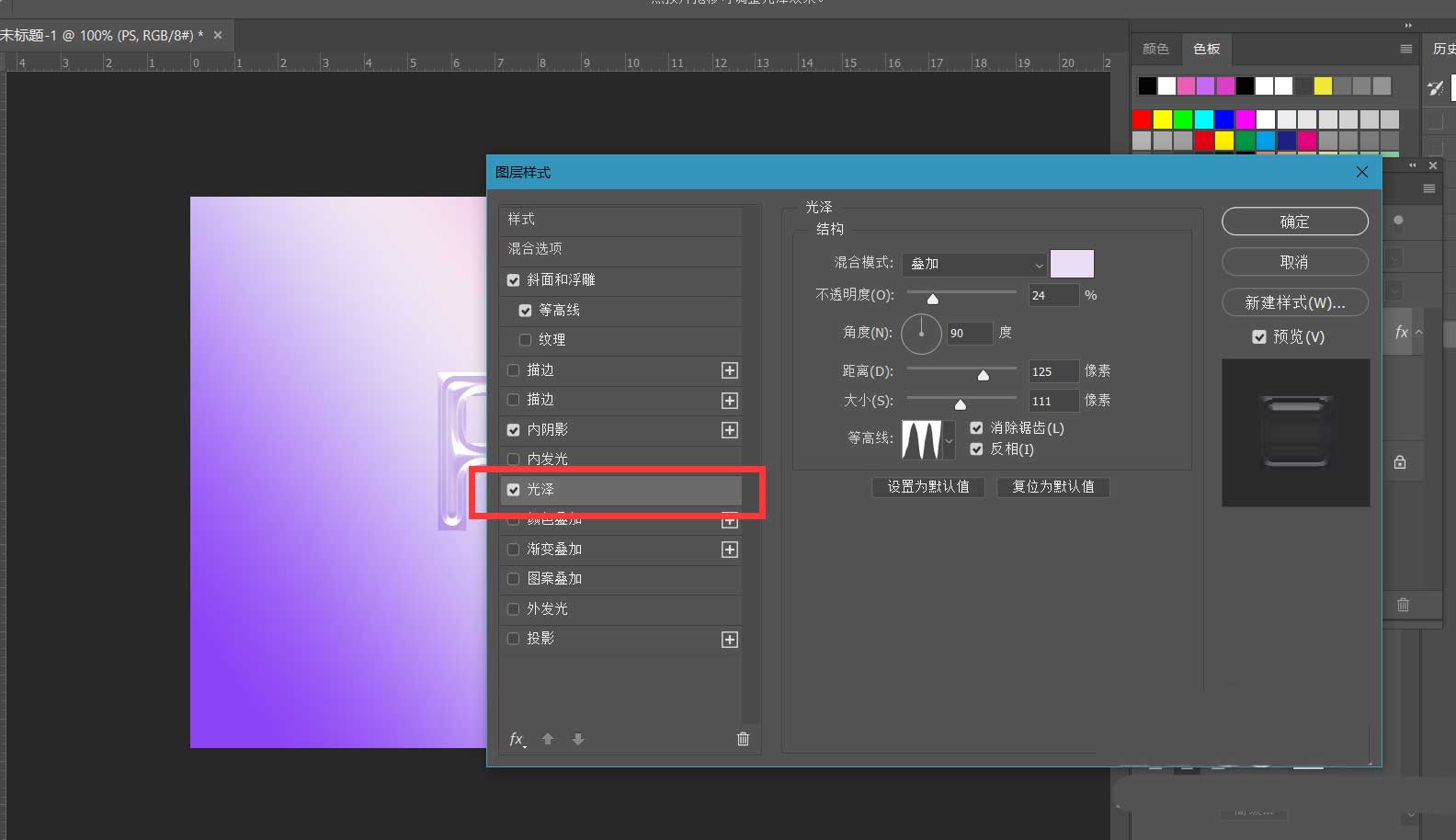This screenshot has height=840, width=1456.
Task: Open the contour picker arrow next to 等高线
Action: [x=950, y=440]
